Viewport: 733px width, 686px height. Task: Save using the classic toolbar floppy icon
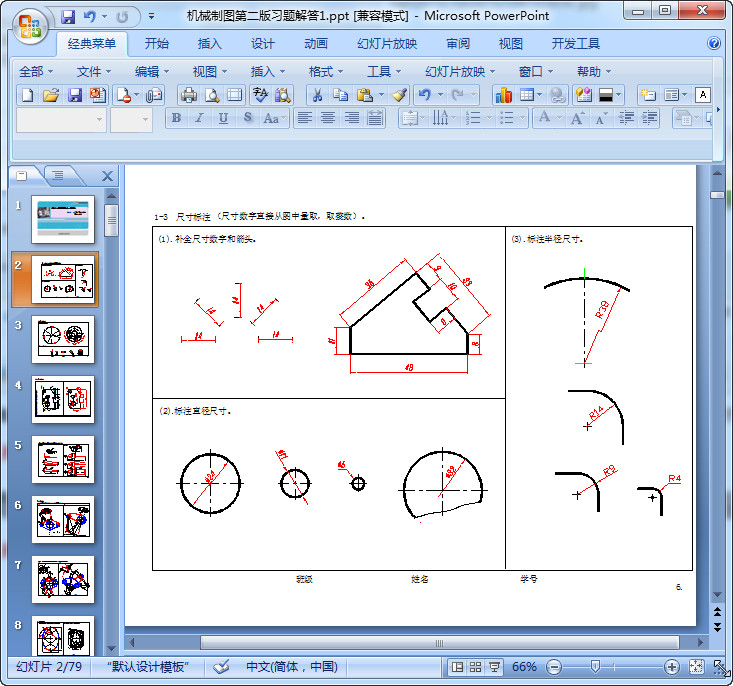coord(75,95)
